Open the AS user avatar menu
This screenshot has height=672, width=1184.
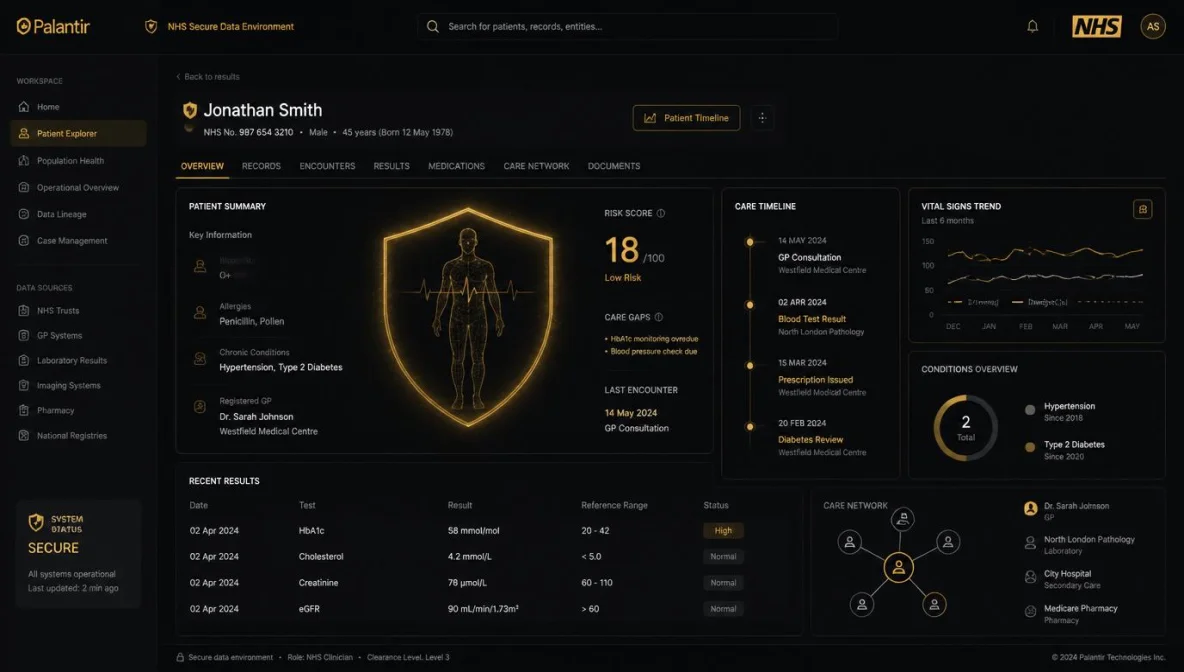(1152, 26)
